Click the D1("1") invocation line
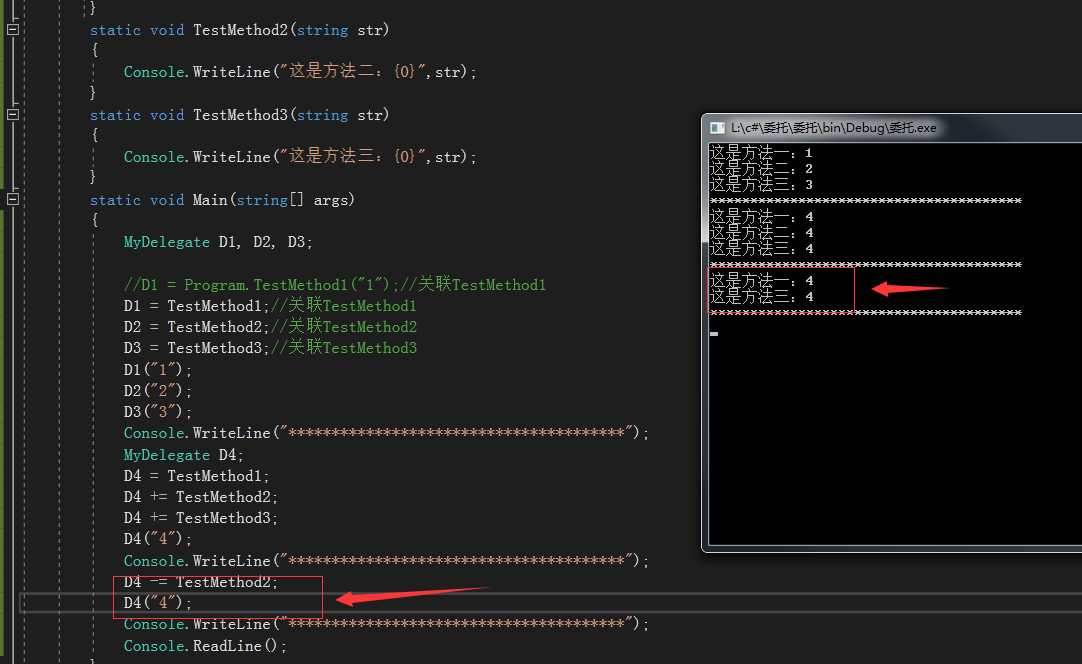 click(x=157, y=370)
